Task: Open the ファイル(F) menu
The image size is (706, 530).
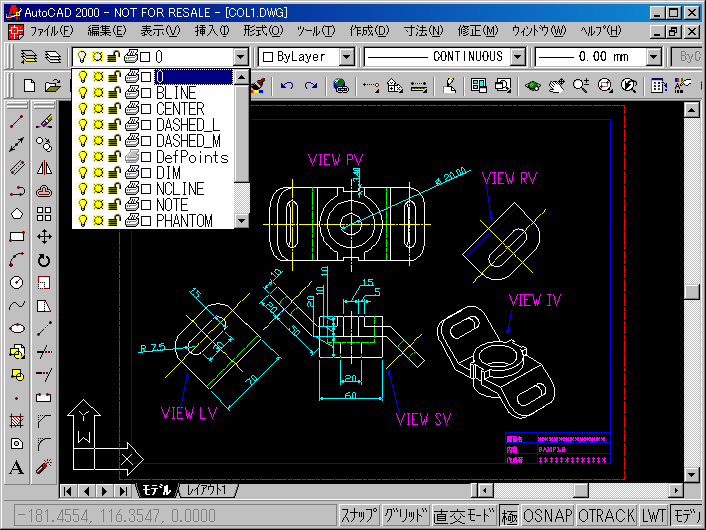Action: 51,31
